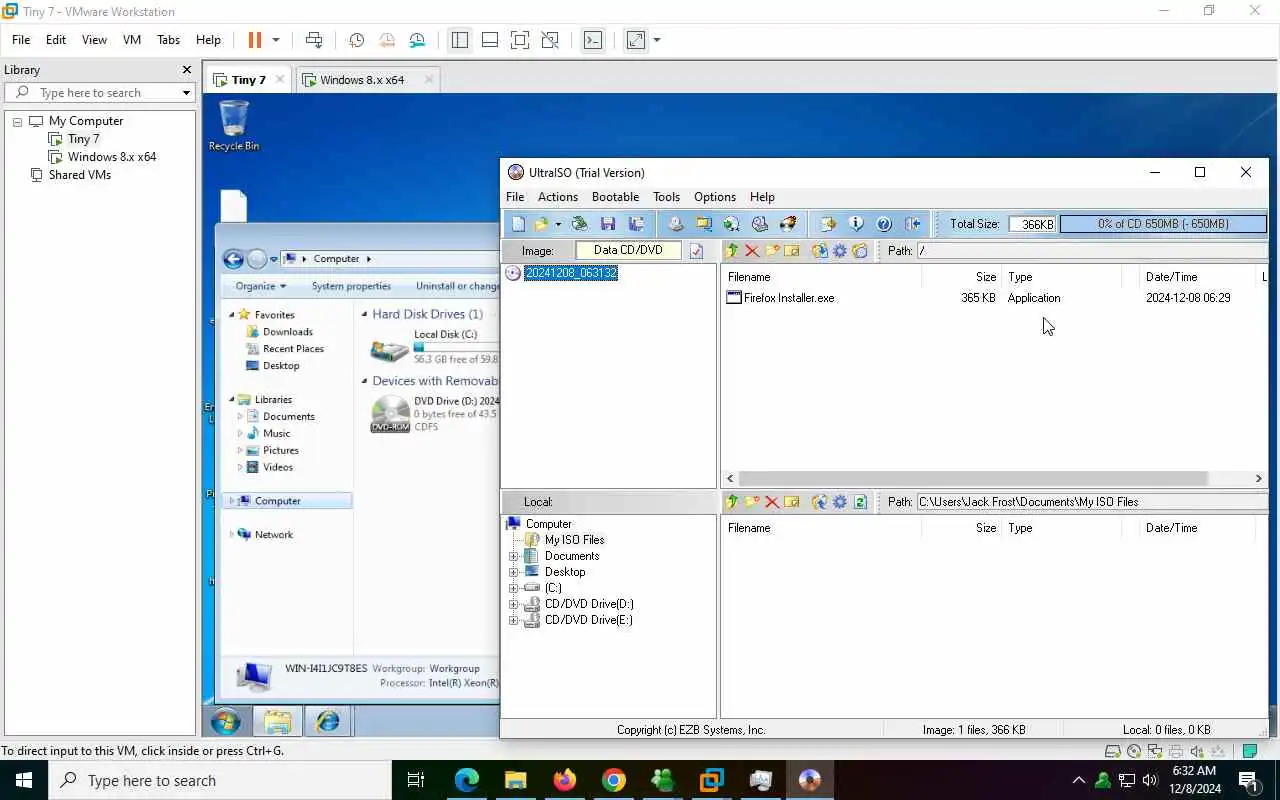1280x800 pixels.
Task: Click the Mount to virtual drive icon
Action: [760, 224]
